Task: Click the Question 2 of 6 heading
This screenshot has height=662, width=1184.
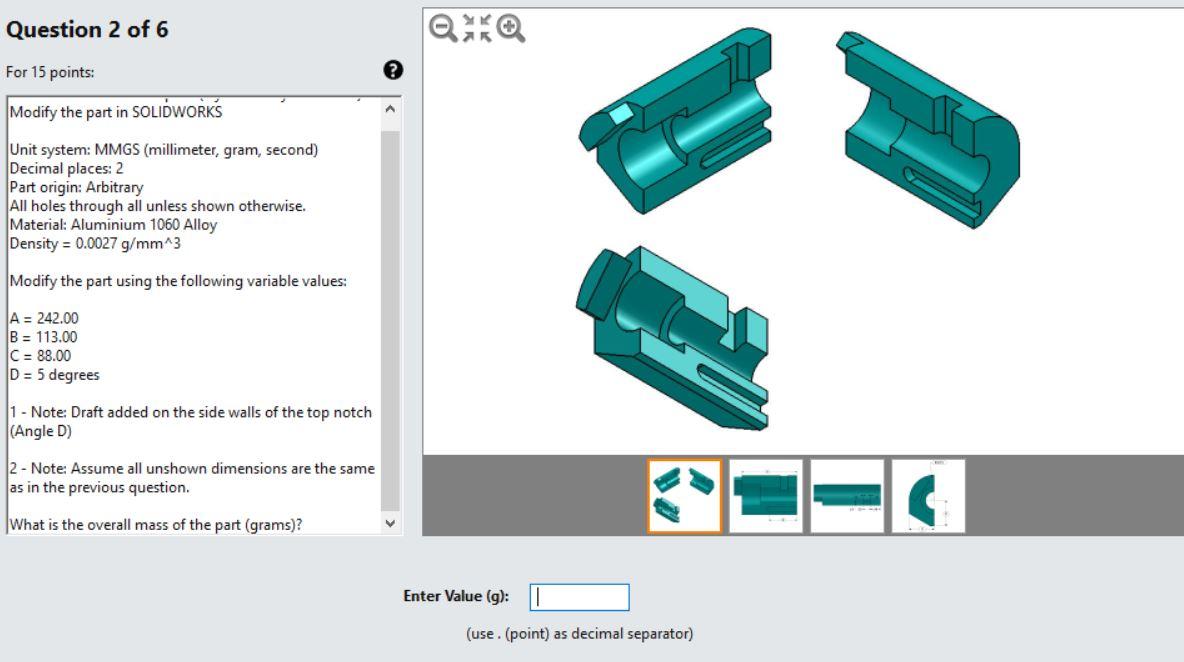Action: pyautogui.click(x=86, y=28)
